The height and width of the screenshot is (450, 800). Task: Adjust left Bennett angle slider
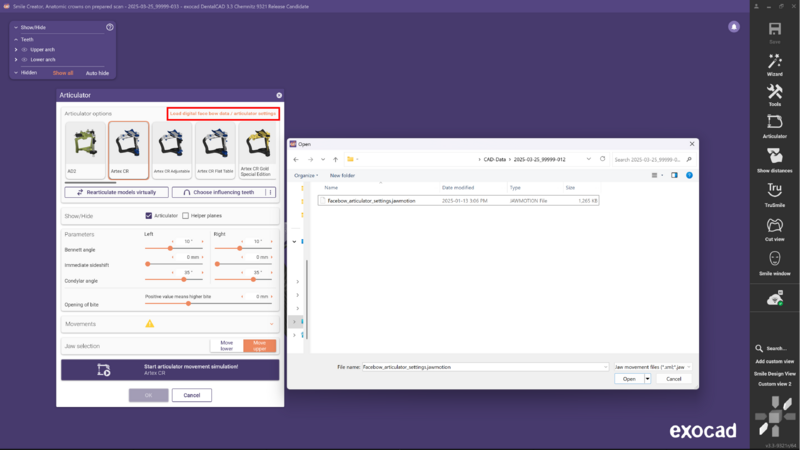170,248
